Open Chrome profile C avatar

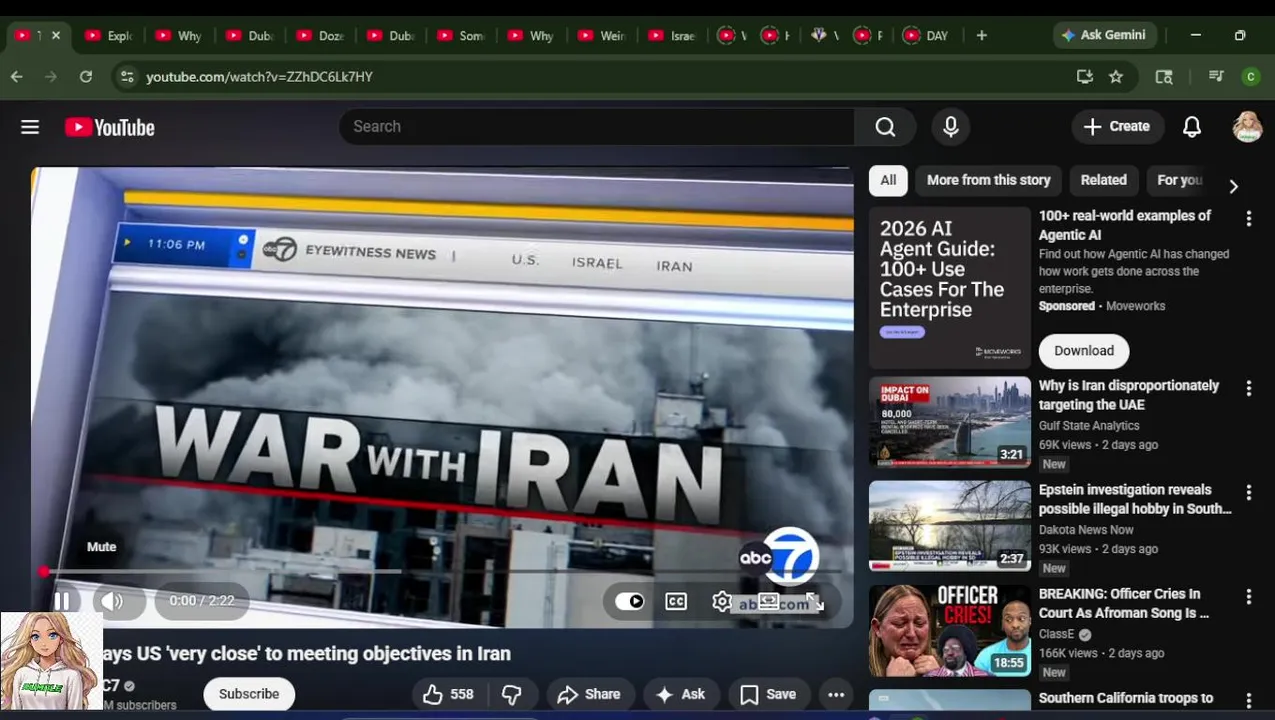coord(1250,76)
